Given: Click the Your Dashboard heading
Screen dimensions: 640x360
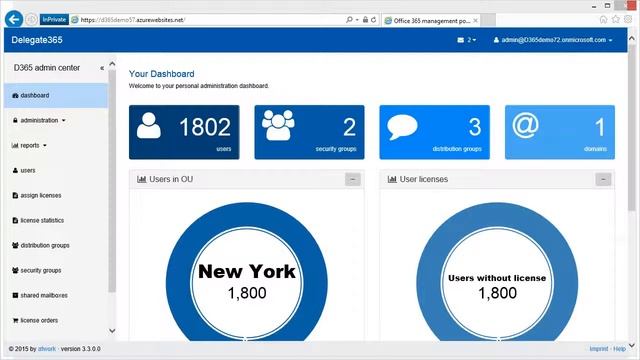Looking at the screenshot, I should (162, 74).
